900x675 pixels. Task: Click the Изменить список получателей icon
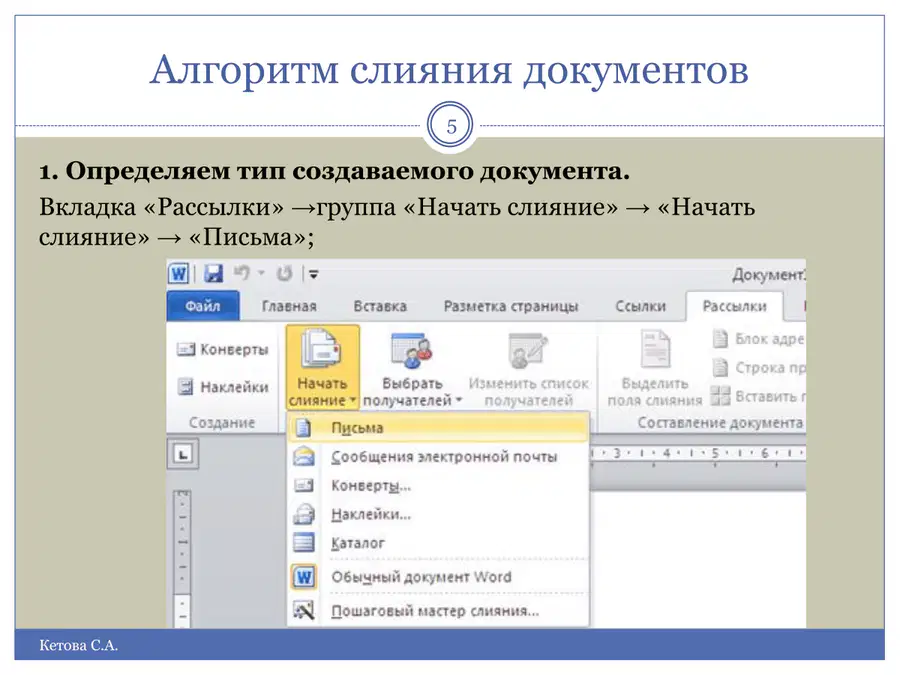pos(528,350)
